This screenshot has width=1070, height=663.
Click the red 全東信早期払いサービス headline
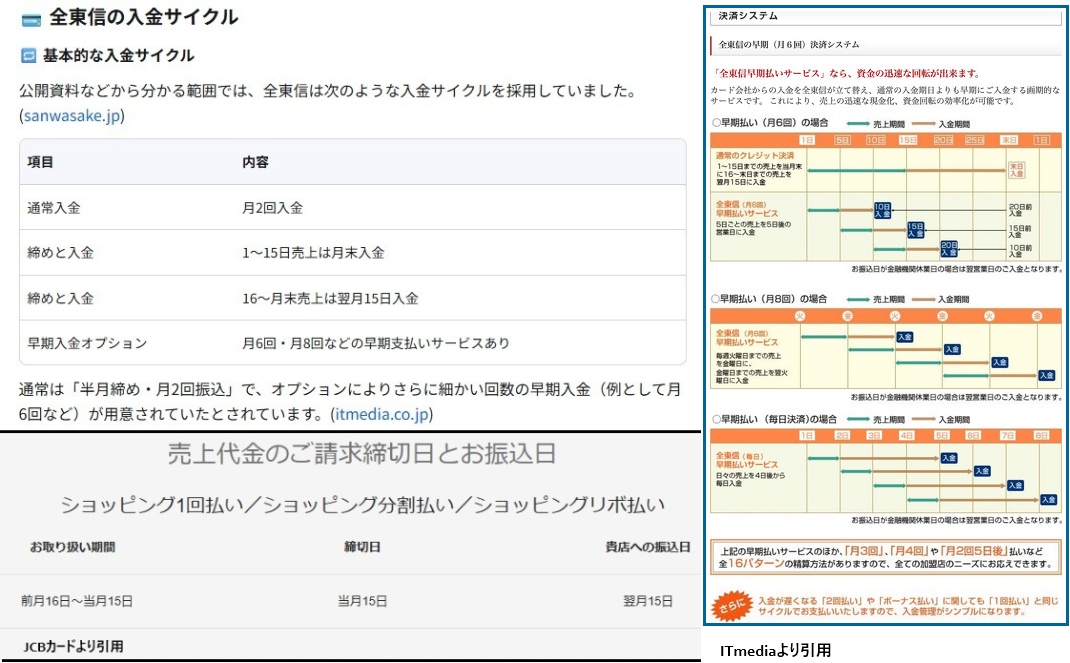[x=848, y=73]
